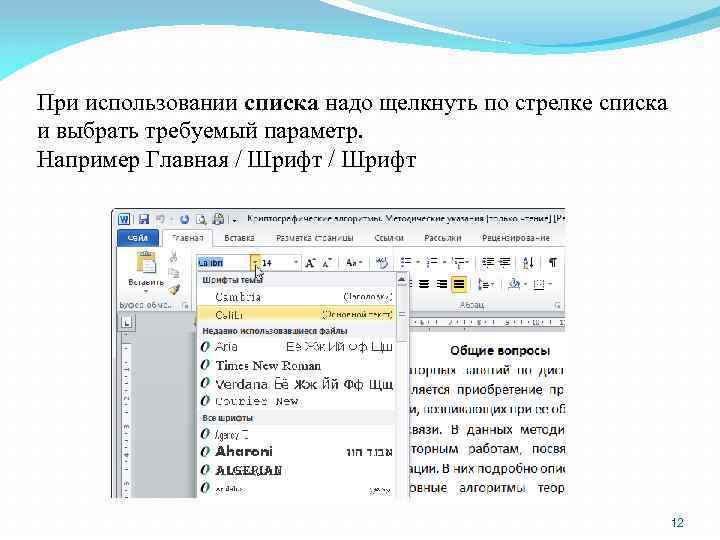Image resolution: width=720 pixels, height=540 pixels.
Task: Click the Decrease Indent icon
Action: point(487,262)
